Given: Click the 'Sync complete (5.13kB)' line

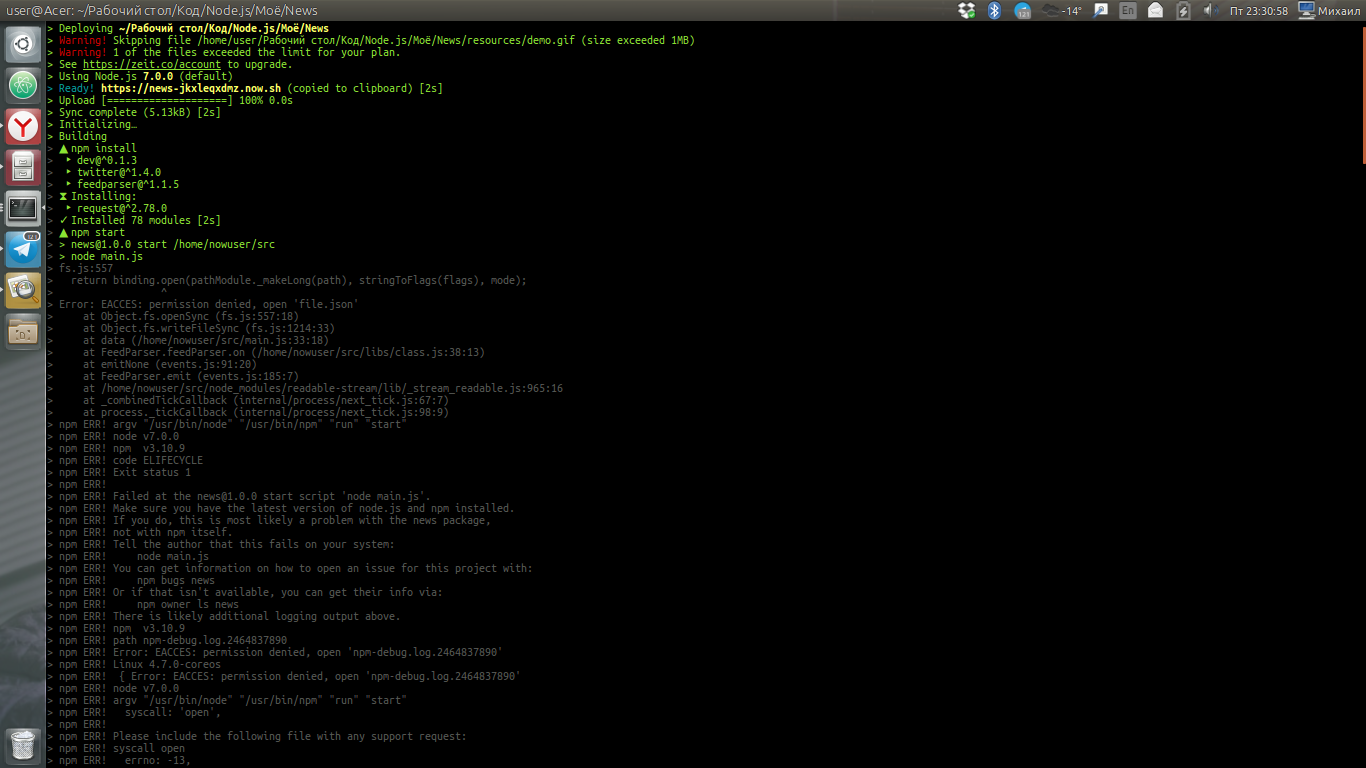Looking at the screenshot, I should pos(140,112).
